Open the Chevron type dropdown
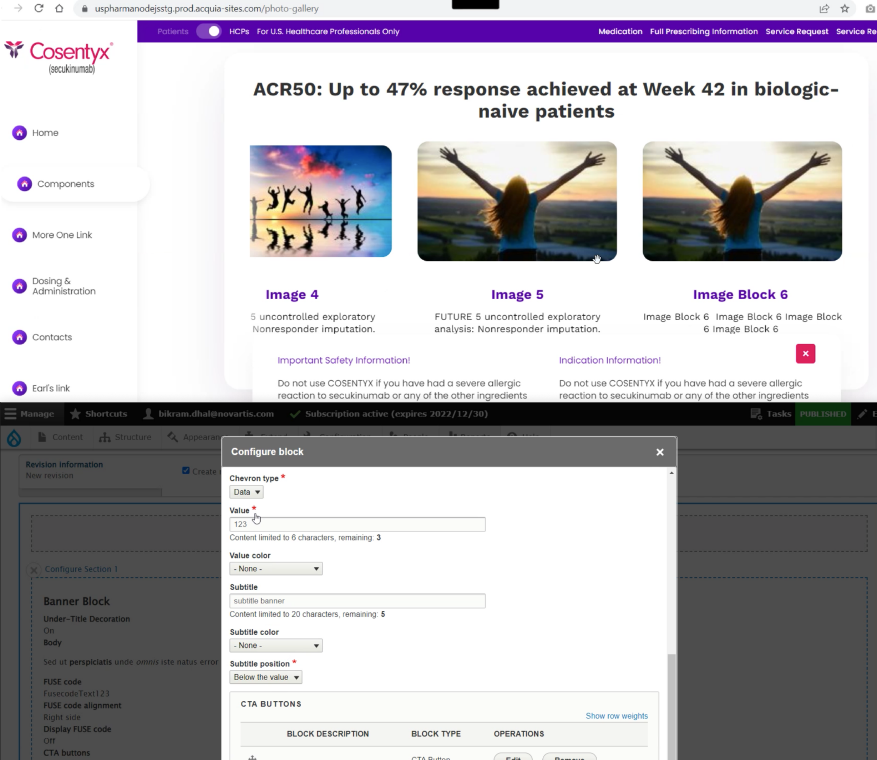The height and width of the screenshot is (760, 877). (x=246, y=492)
